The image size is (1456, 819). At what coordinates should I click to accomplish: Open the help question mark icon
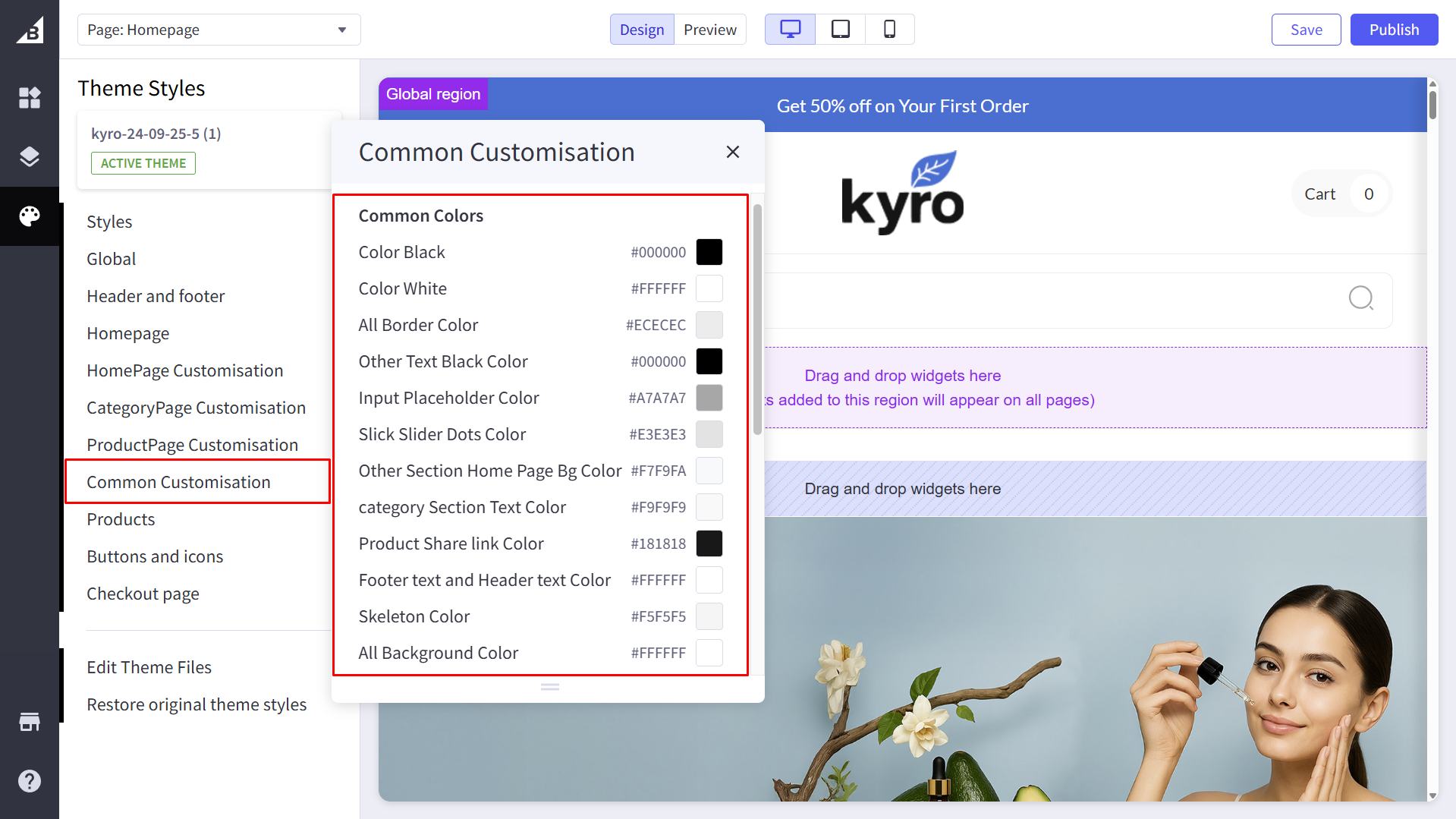(30, 781)
